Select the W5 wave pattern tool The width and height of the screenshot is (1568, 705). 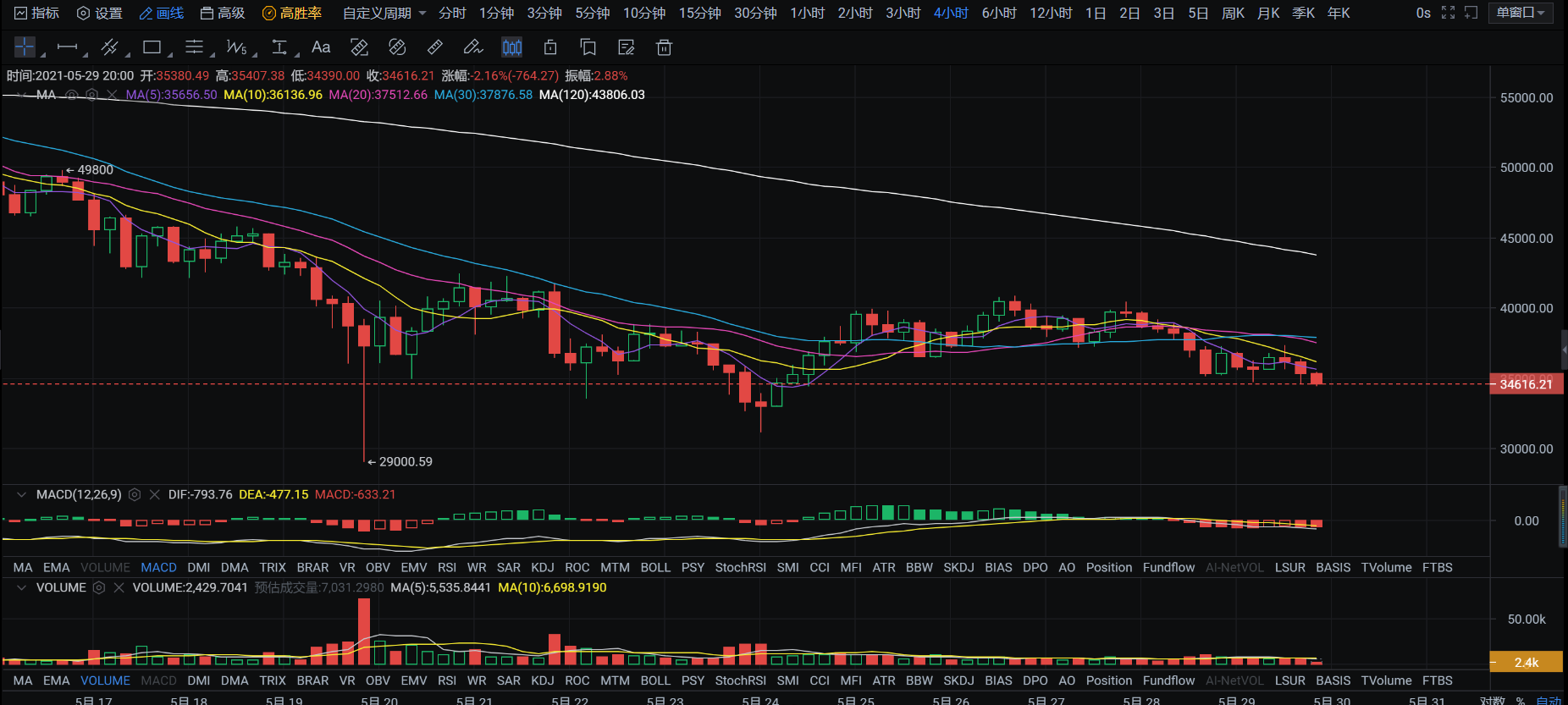pyautogui.click(x=237, y=47)
